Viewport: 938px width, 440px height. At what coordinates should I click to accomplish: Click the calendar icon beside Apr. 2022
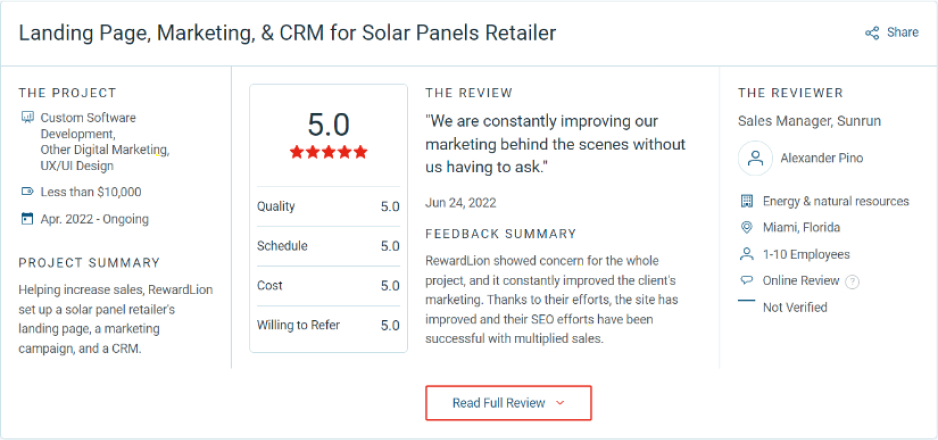pyautogui.click(x=27, y=219)
